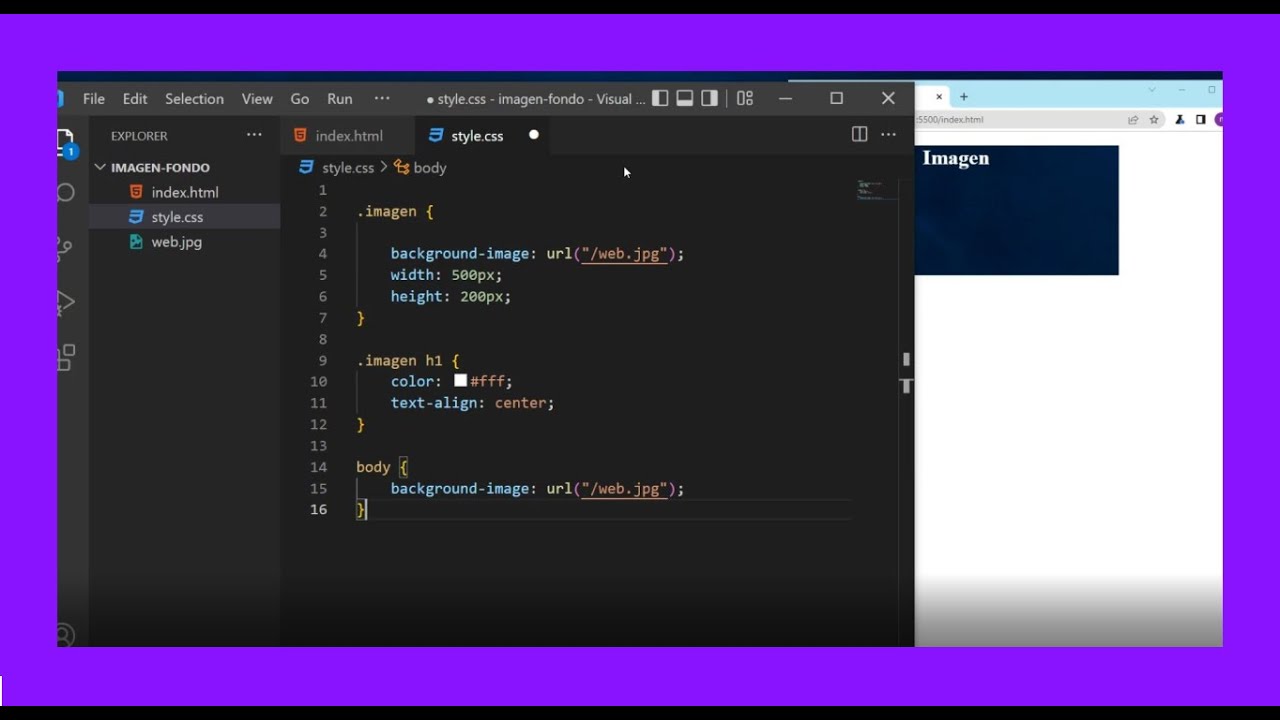Open the hidden menus ellipsis after Run
Image resolution: width=1280 pixels, height=720 pixels.
tap(382, 98)
